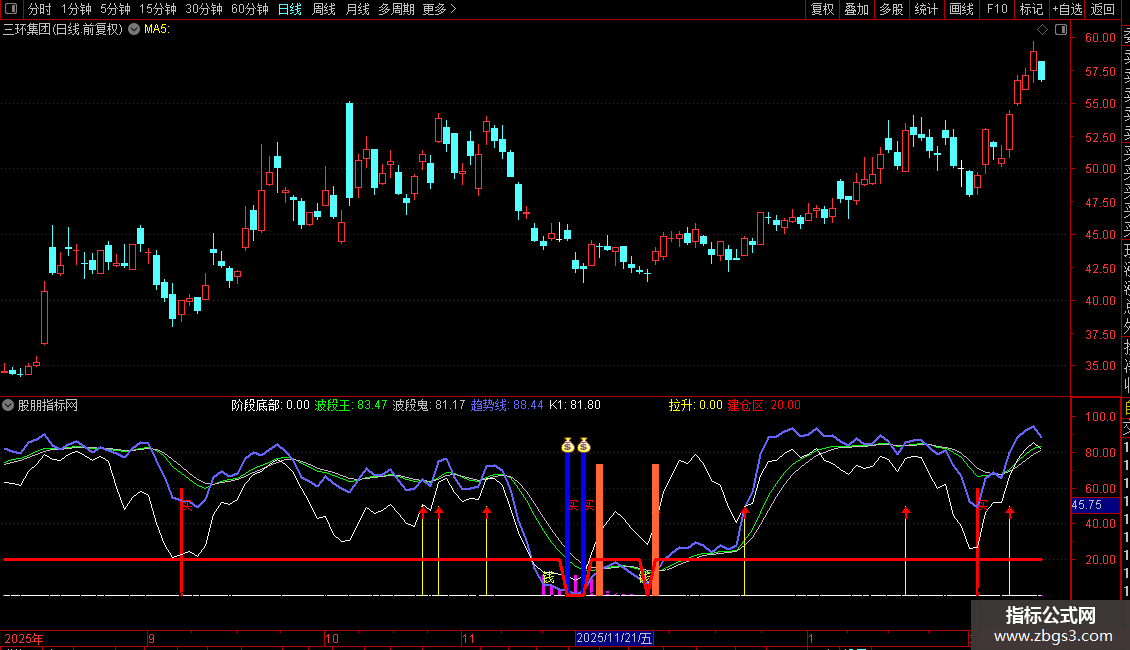Click the MA5 indicator label

point(157,30)
